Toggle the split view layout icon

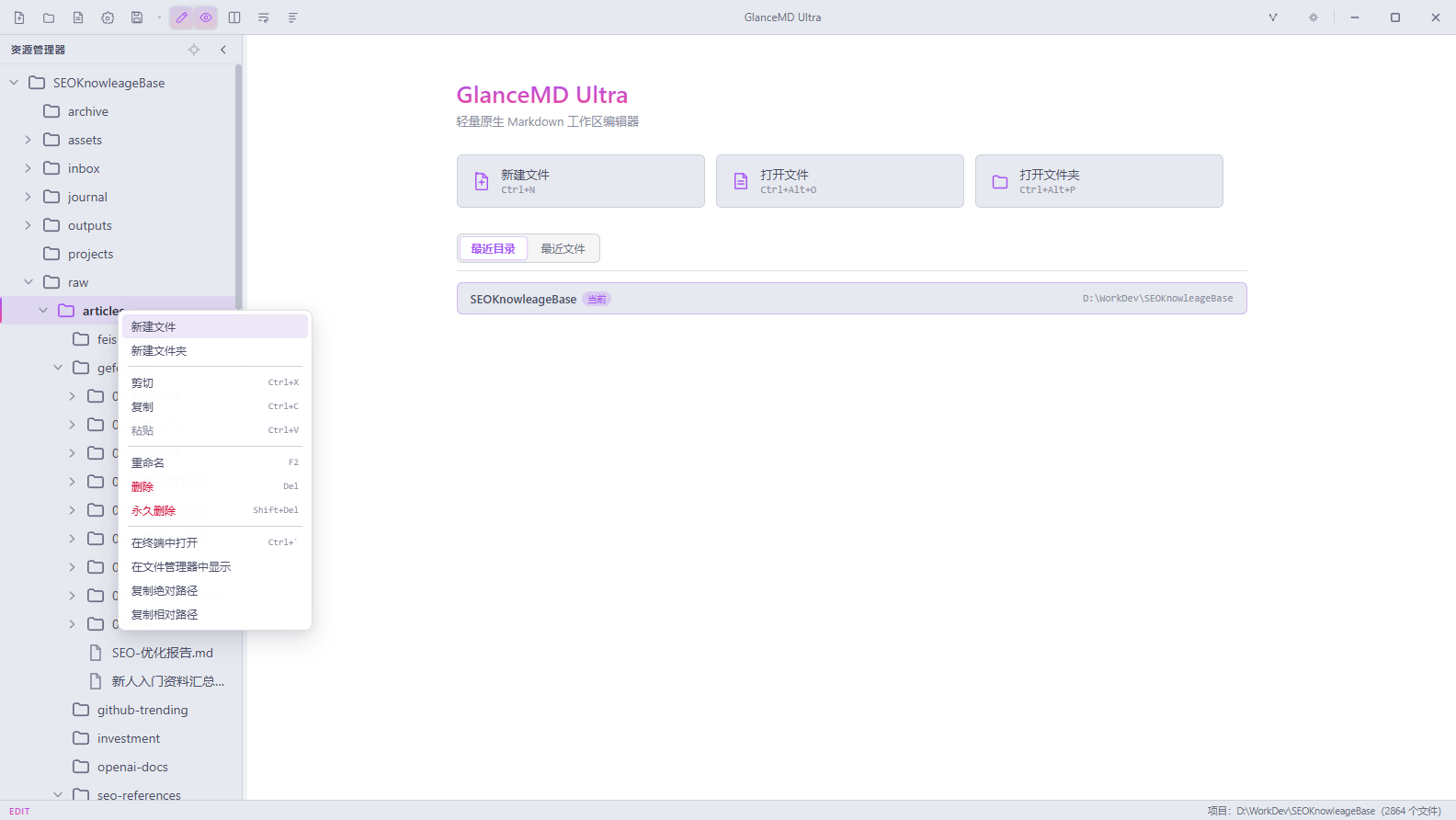tap(234, 17)
